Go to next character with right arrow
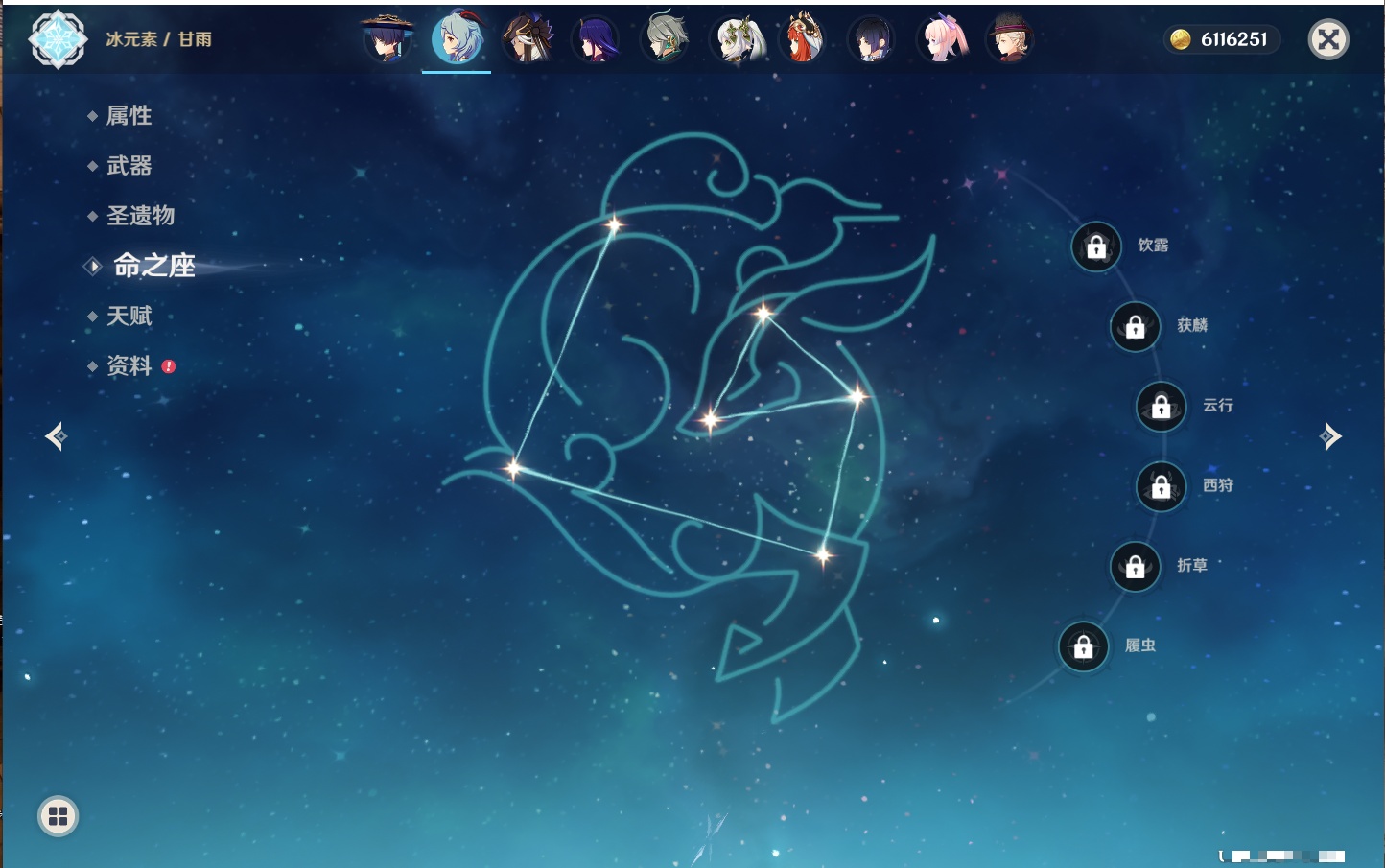 (1330, 436)
